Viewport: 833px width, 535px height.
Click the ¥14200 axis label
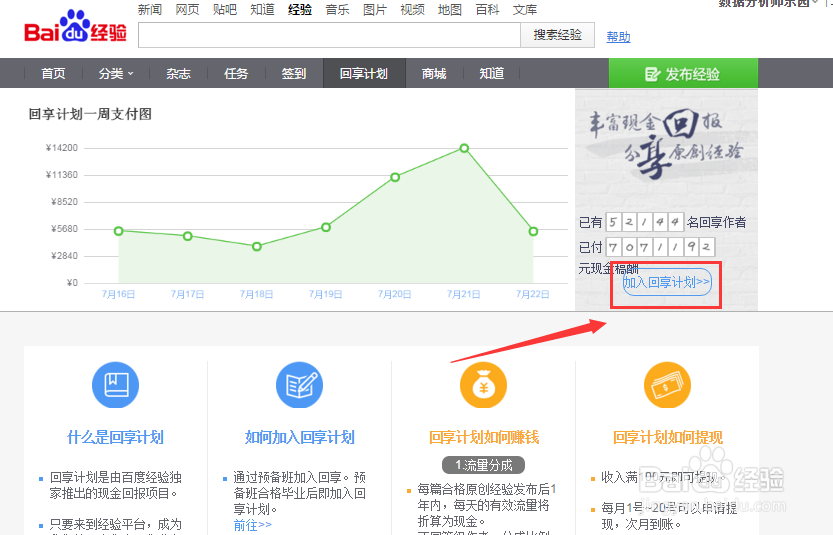62,148
